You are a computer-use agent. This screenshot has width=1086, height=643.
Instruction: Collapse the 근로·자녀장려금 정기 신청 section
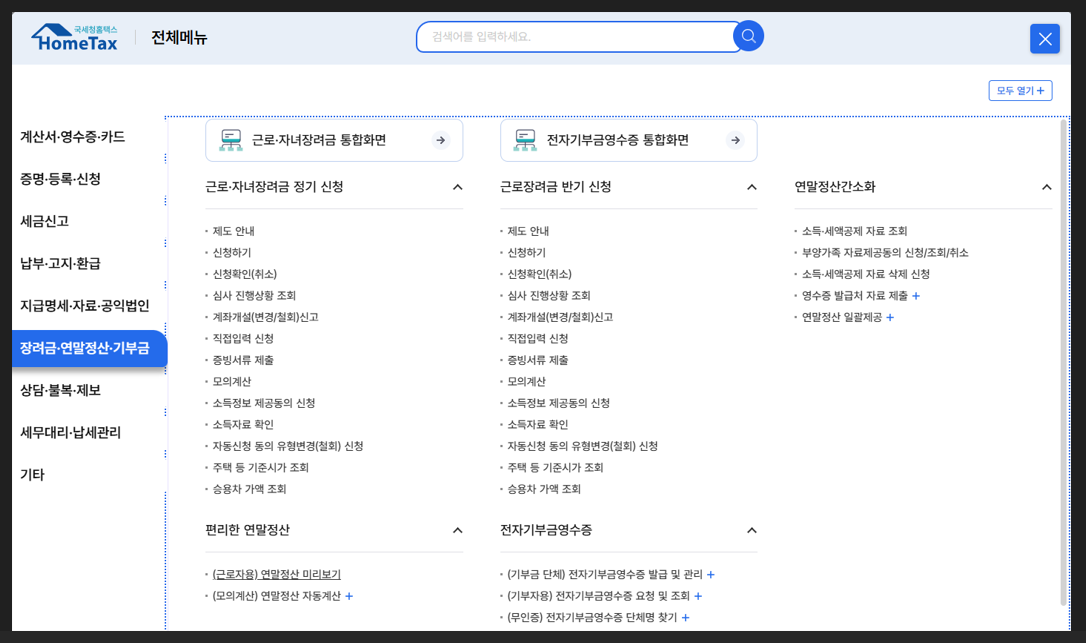[x=457, y=186]
